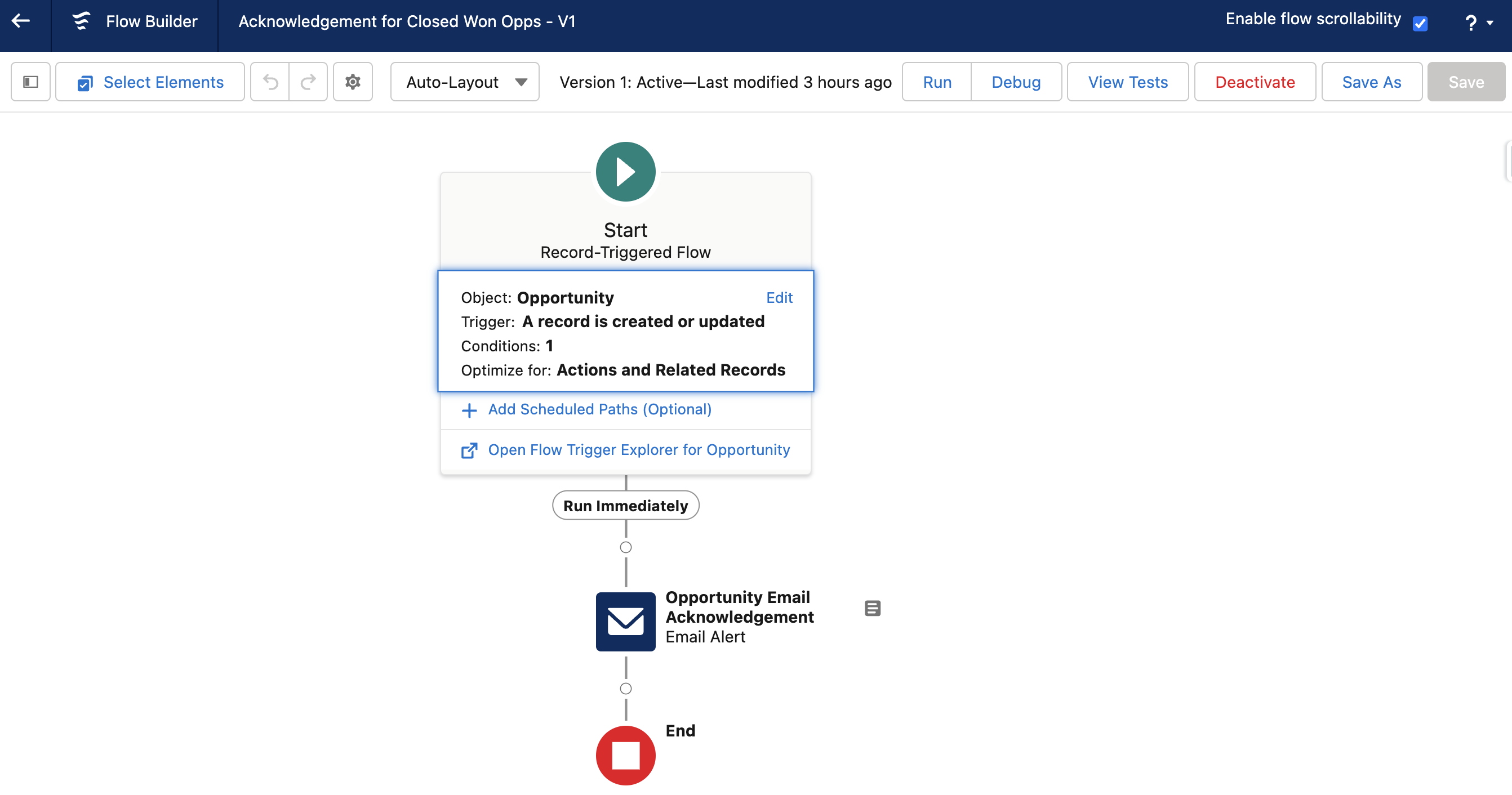Screen dimensions: 1512x795
Task: Open flow settings gear icon
Action: click(x=353, y=82)
